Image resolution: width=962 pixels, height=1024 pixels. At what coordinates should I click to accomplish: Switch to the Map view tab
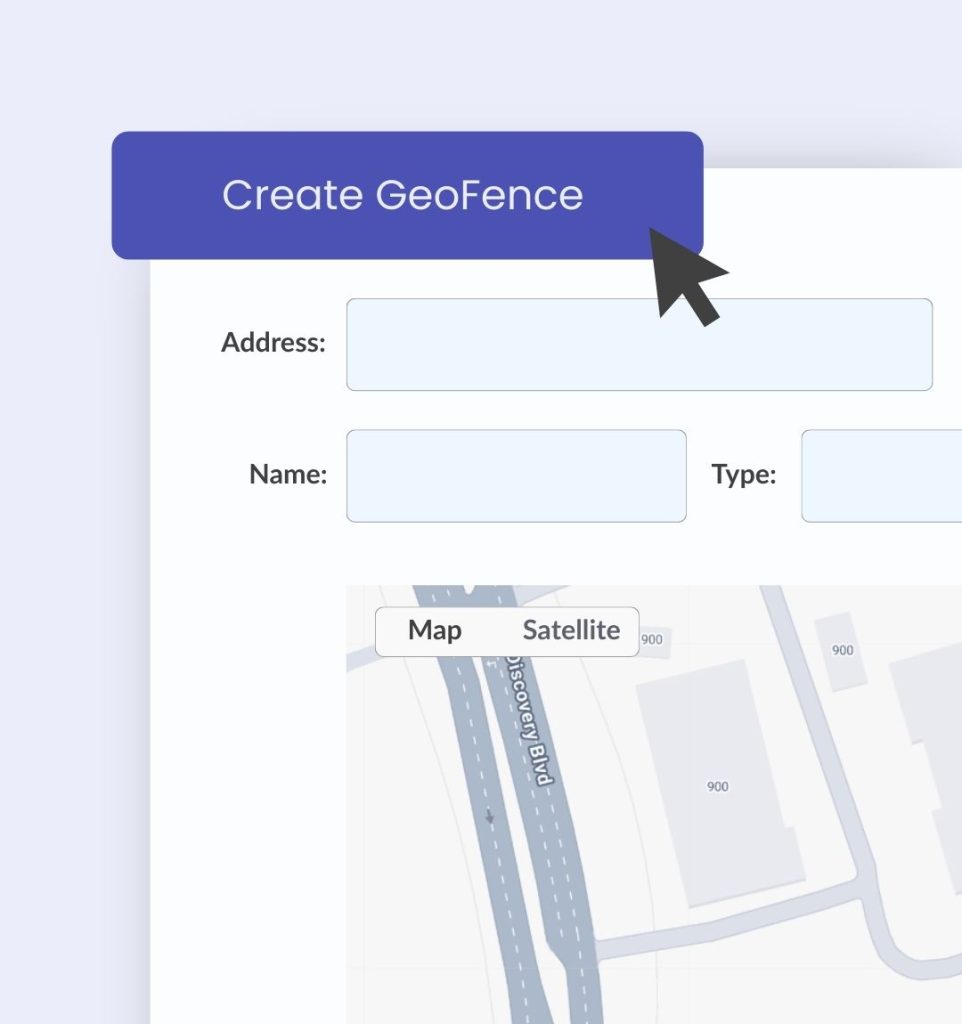(x=435, y=630)
